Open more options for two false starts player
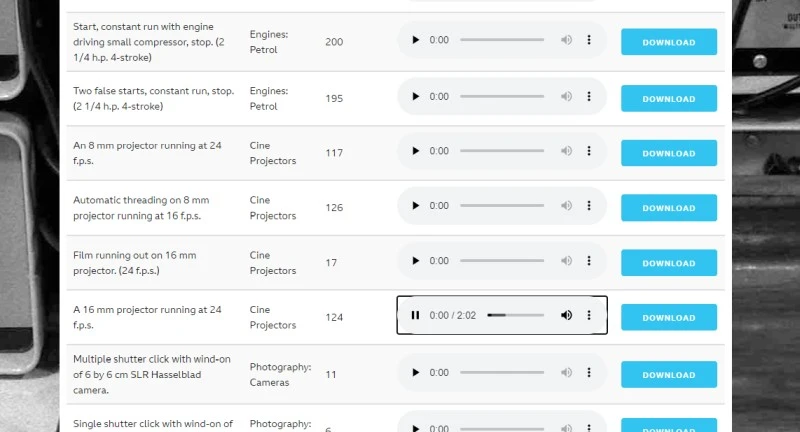This screenshot has width=800, height=432. click(x=589, y=97)
